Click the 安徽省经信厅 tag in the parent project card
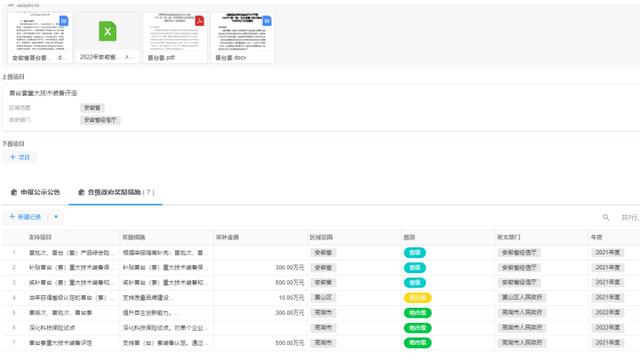 coord(100,120)
